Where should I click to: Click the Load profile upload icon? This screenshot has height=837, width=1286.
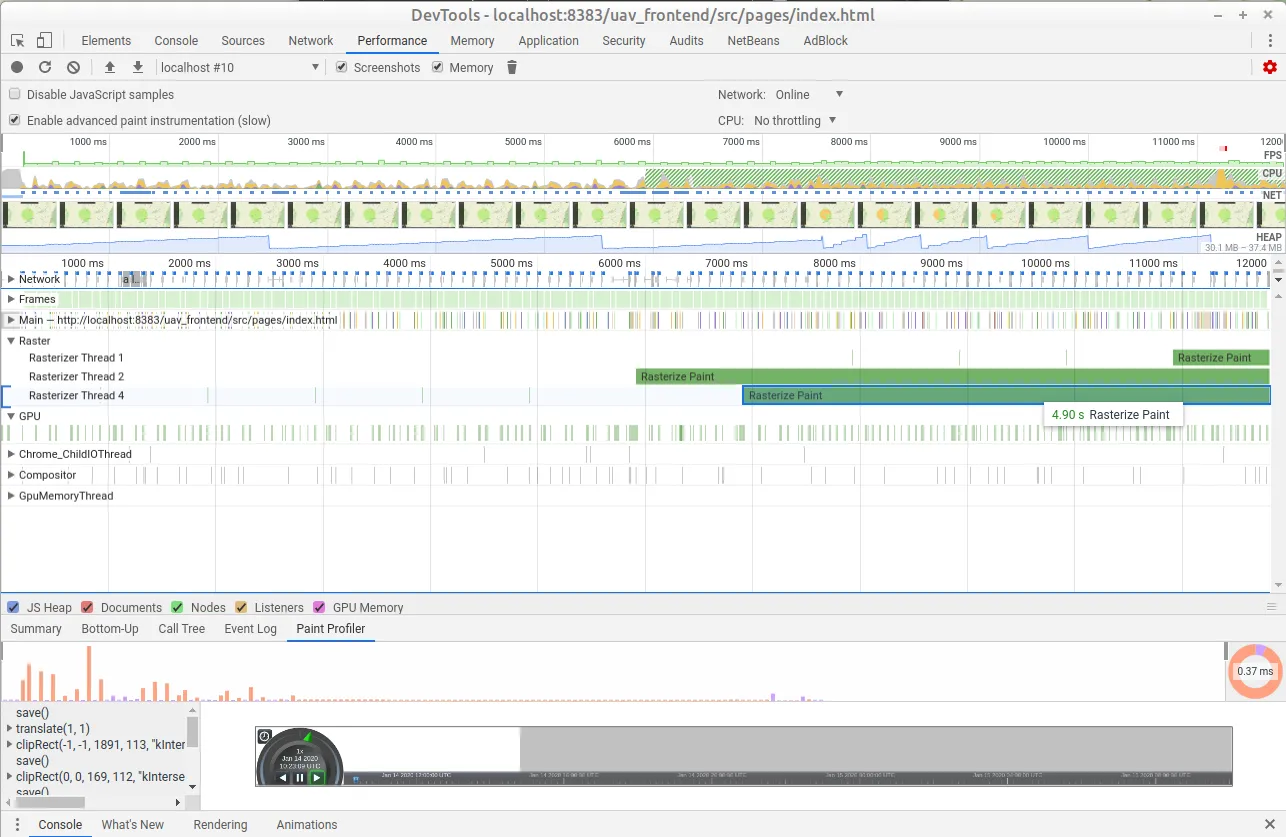point(110,67)
